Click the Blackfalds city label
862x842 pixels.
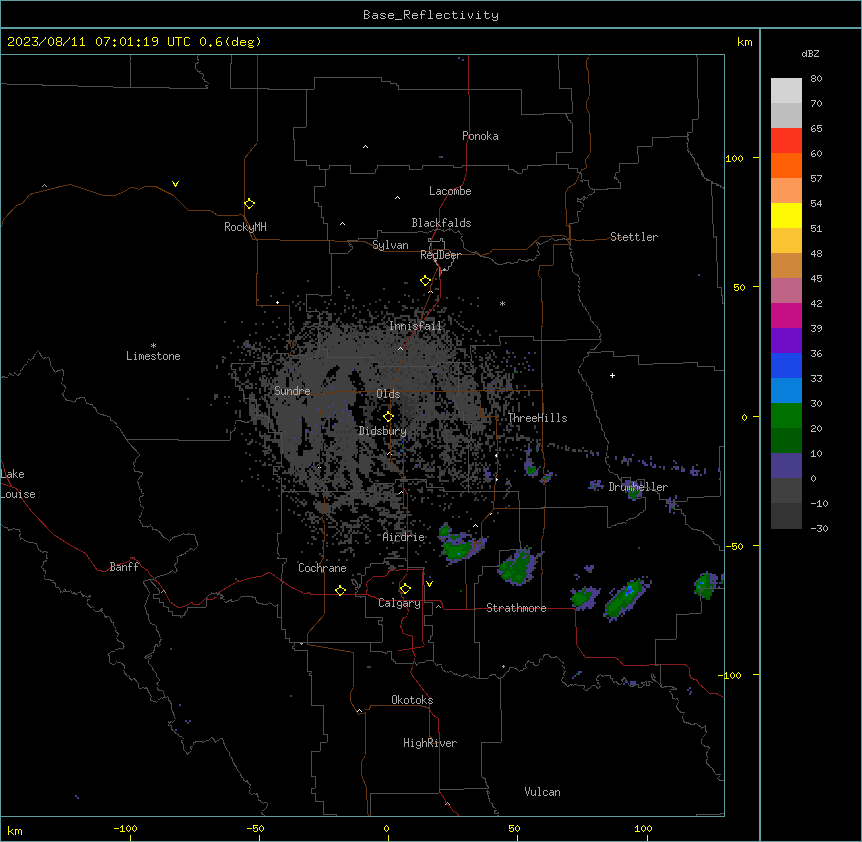(x=441, y=223)
